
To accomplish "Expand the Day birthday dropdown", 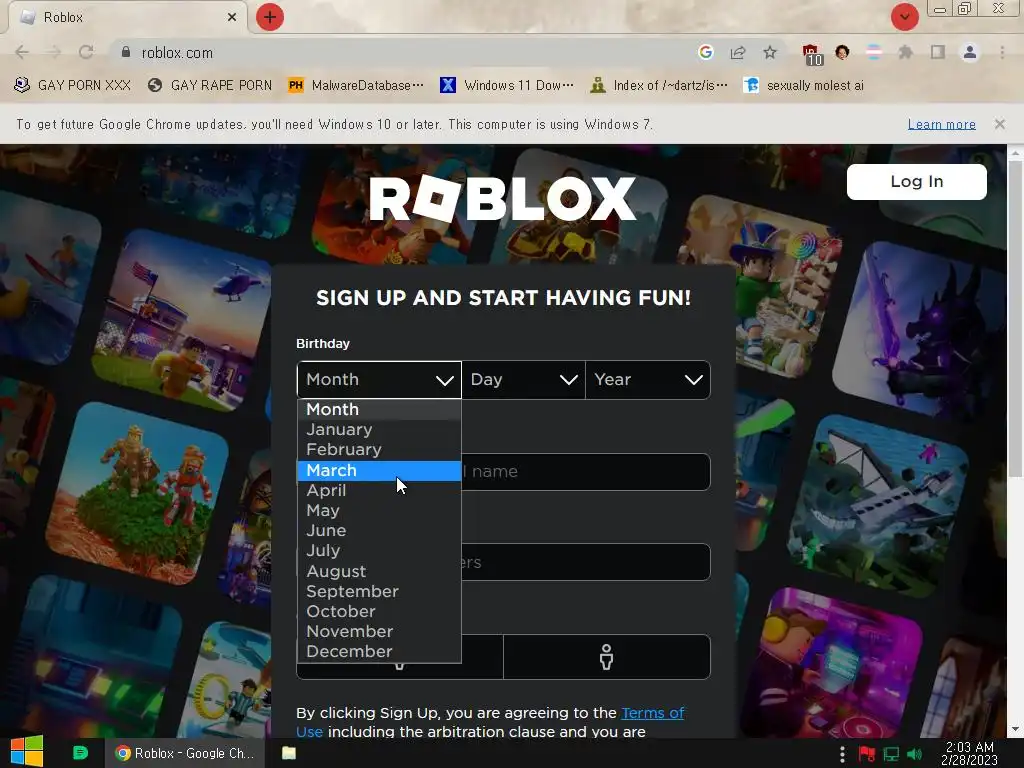I will click(x=524, y=379).
